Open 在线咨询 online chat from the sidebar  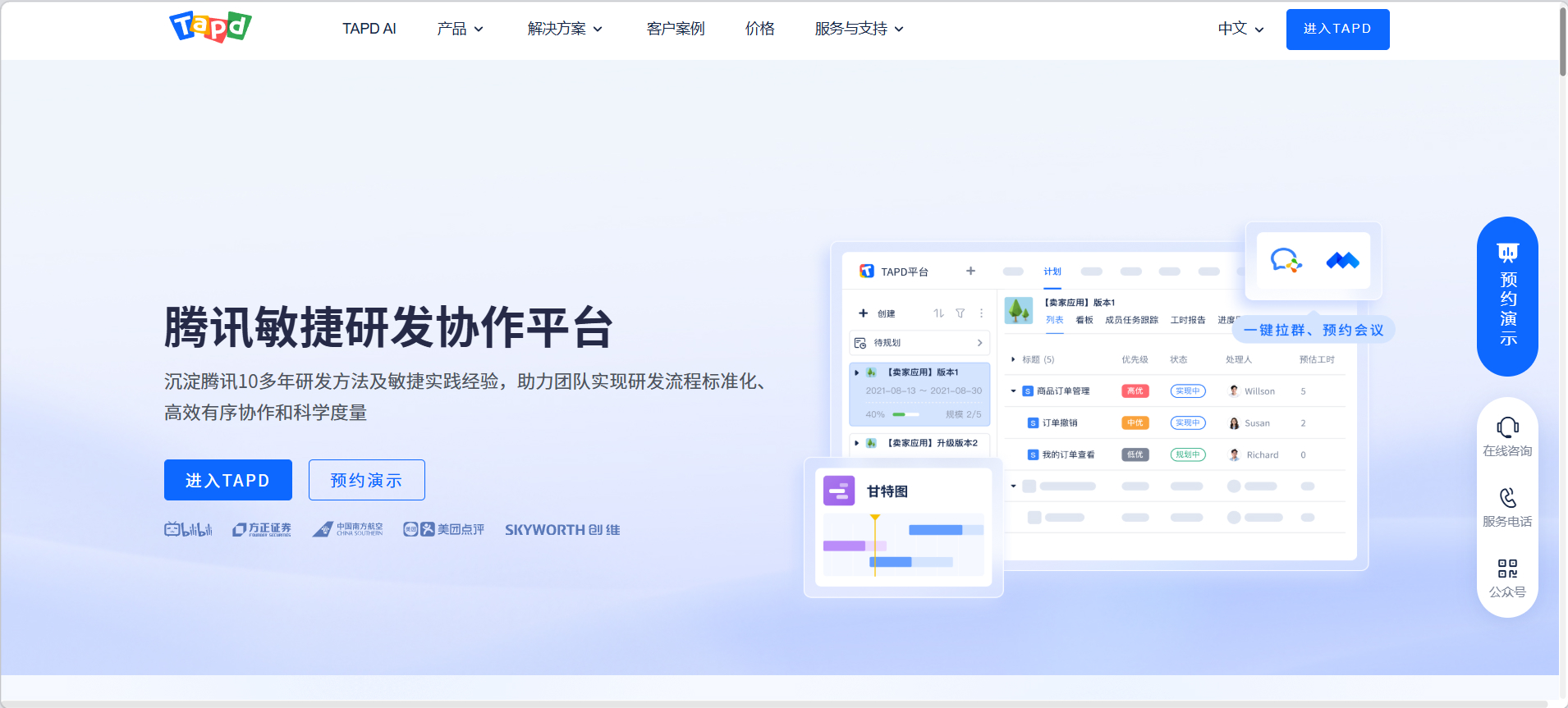(1507, 437)
